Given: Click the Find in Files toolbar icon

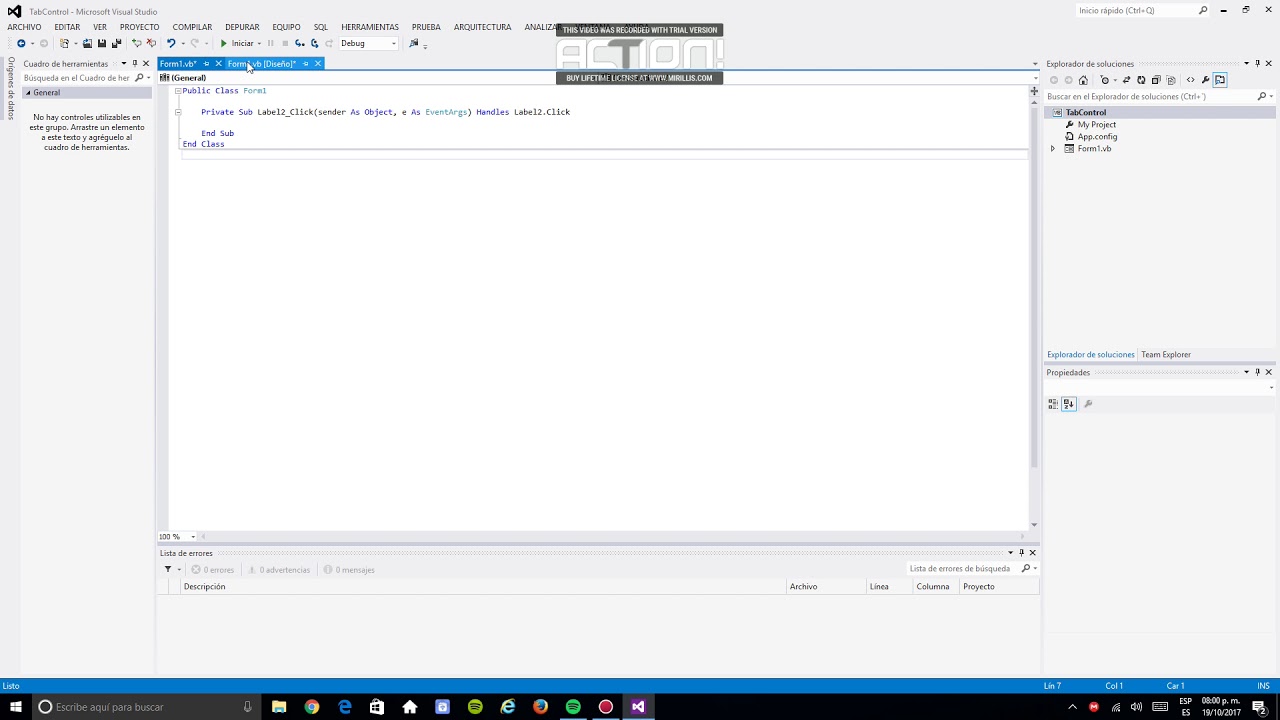Looking at the screenshot, I should click(x=413, y=43).
